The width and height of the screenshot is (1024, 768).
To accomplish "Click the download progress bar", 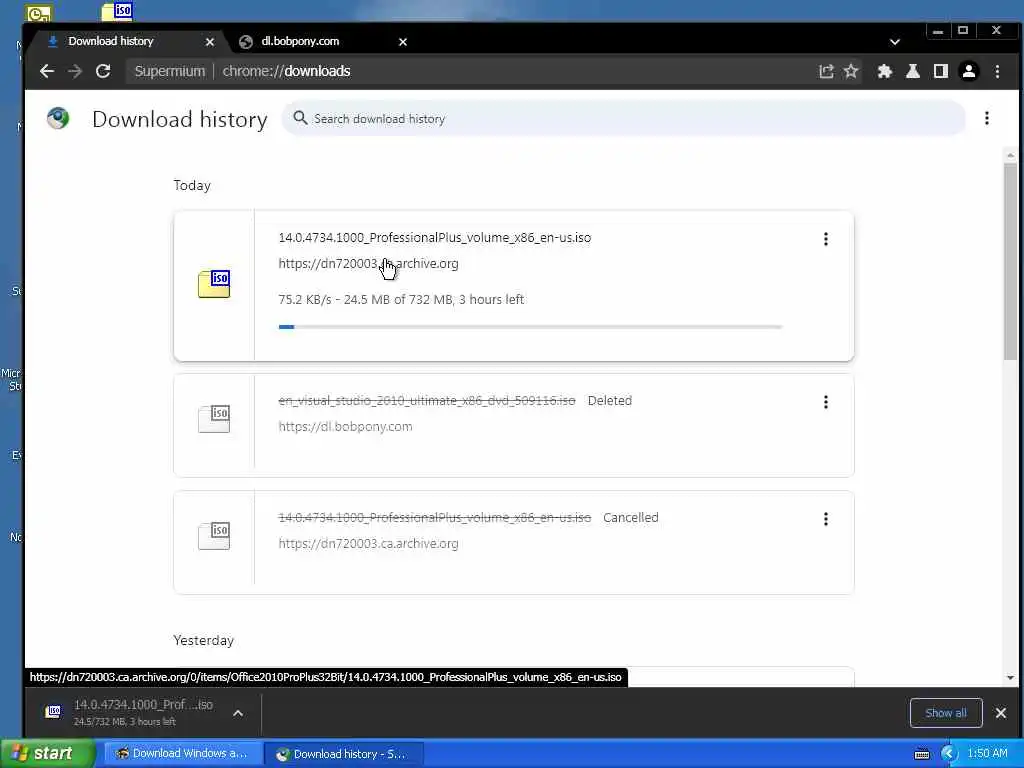I will tap(530, 327).
